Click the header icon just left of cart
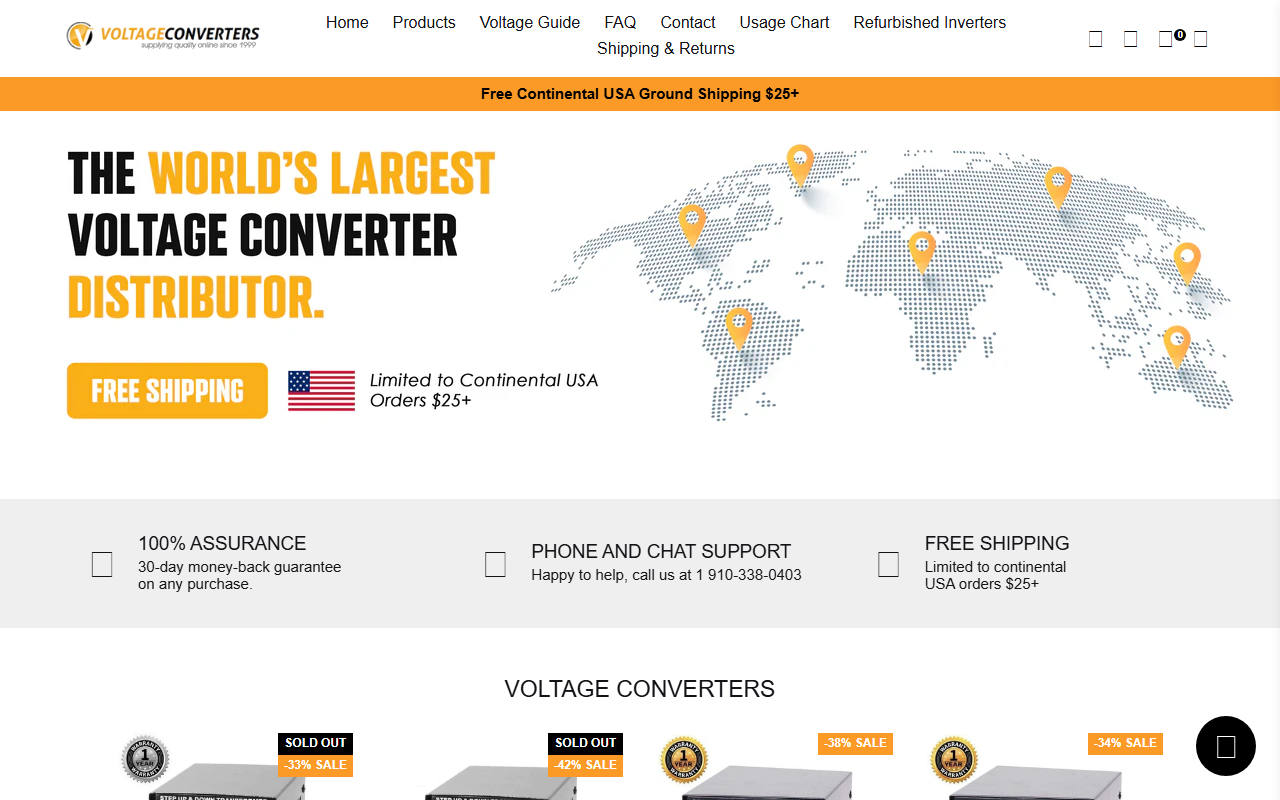Image resolution: width=1280 pixels, height=800 pixels. 1131,39
